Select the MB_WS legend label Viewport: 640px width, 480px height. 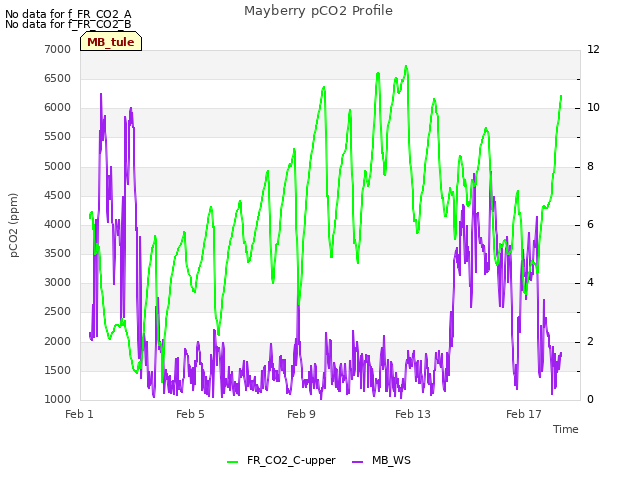(x=391, y=460)
